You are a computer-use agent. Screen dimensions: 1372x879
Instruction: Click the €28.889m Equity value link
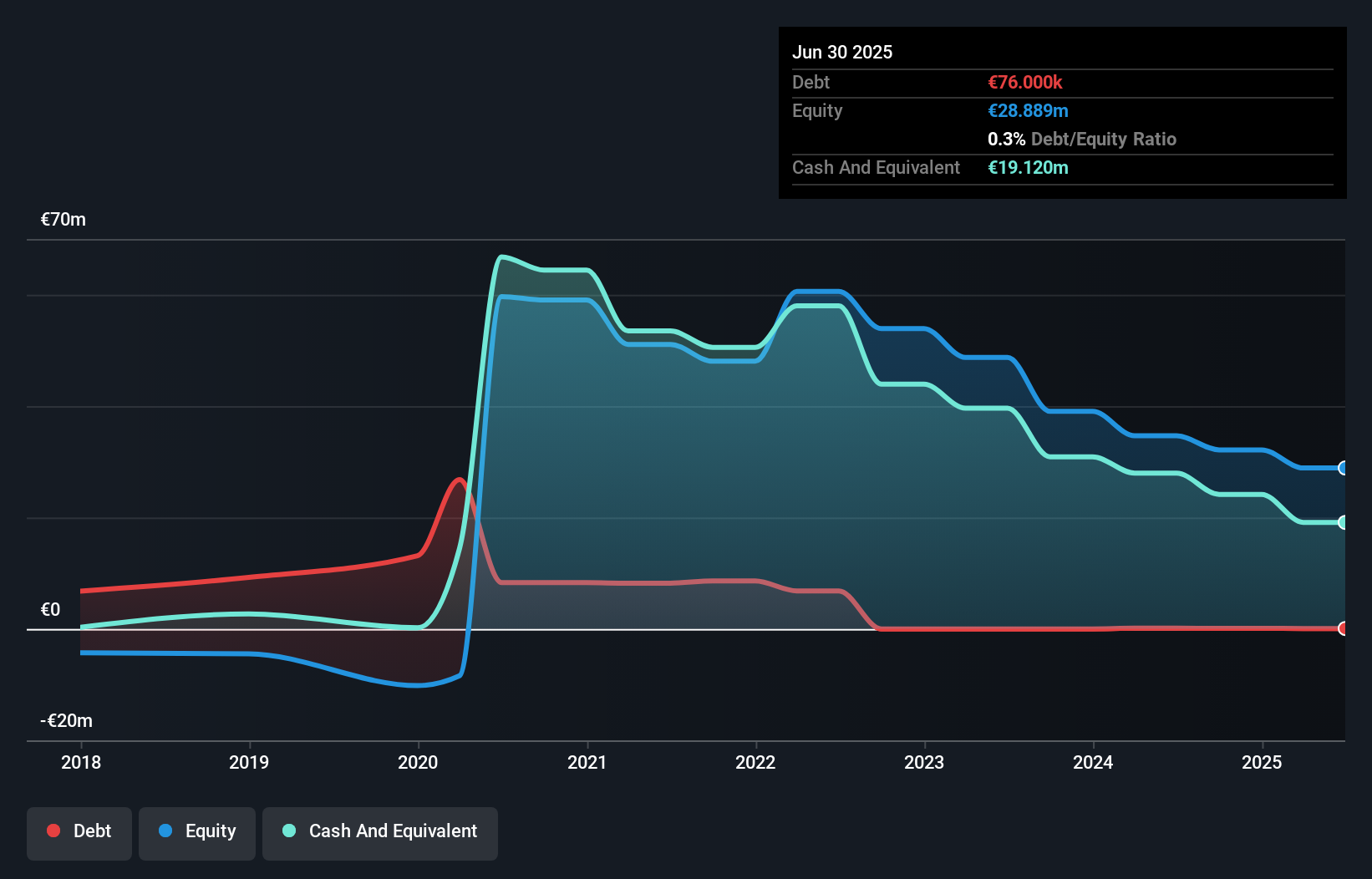click(1029, 110)
